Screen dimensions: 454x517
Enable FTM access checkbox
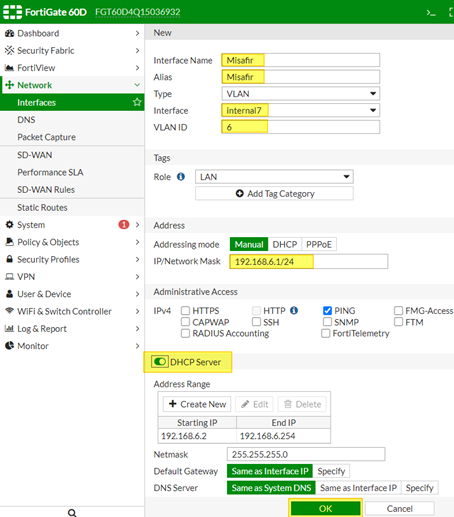click(398, 322)
